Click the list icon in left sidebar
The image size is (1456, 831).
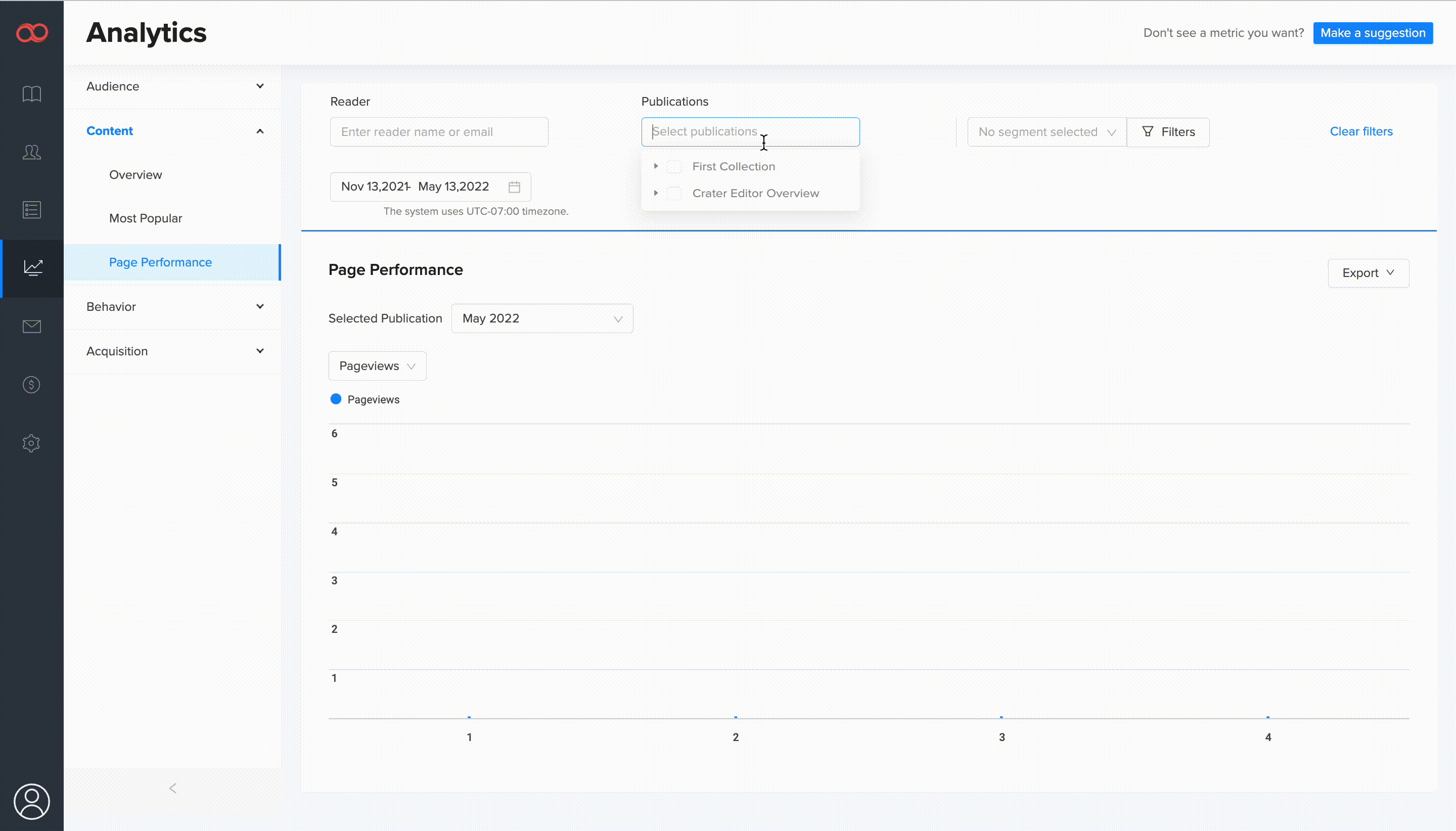(32, 210)
